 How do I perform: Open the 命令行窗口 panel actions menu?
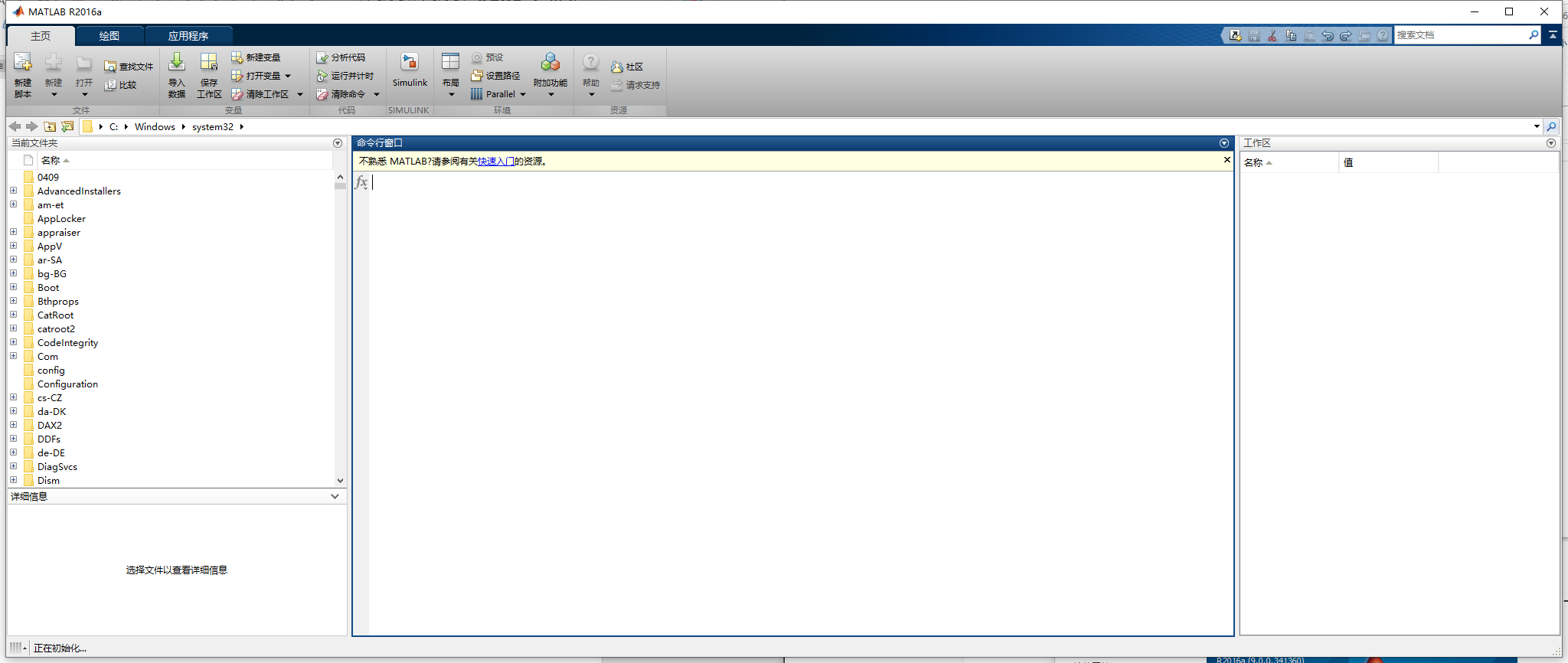tap(1224, 143)
